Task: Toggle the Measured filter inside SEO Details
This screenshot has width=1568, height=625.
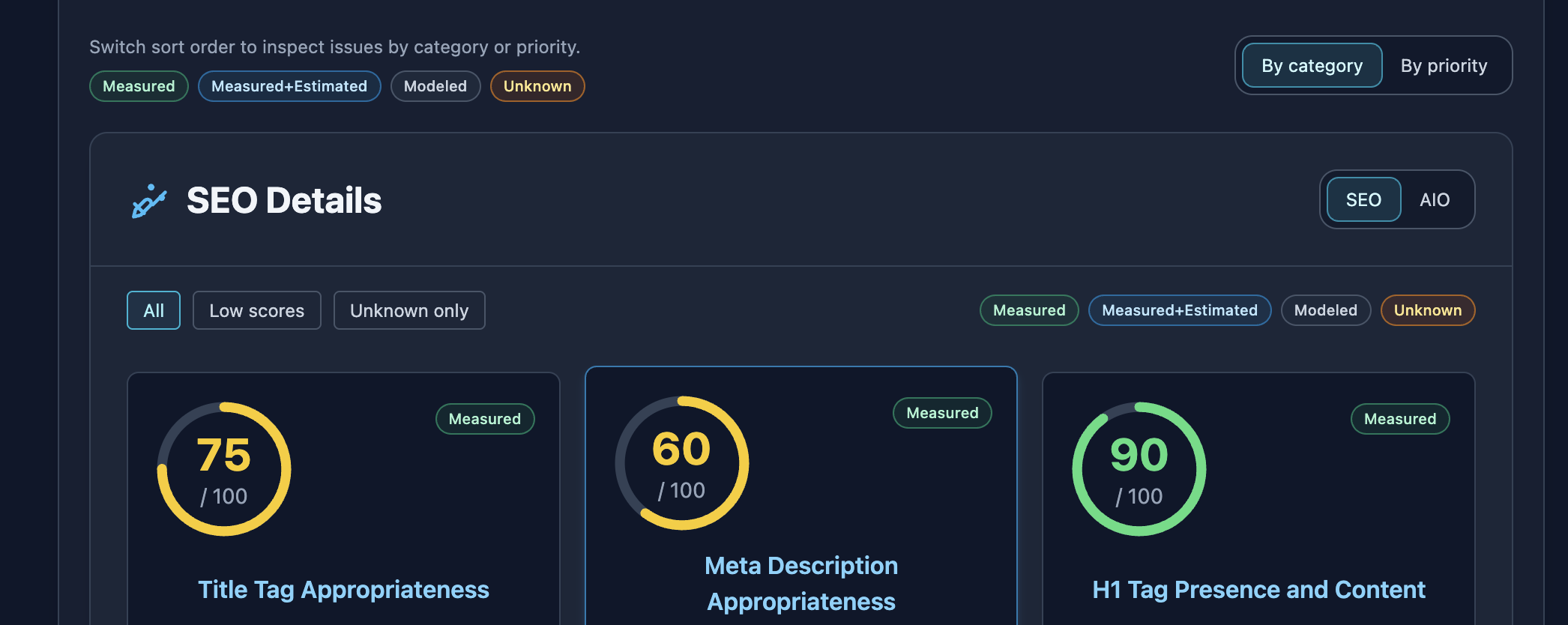Action: 1028,310
